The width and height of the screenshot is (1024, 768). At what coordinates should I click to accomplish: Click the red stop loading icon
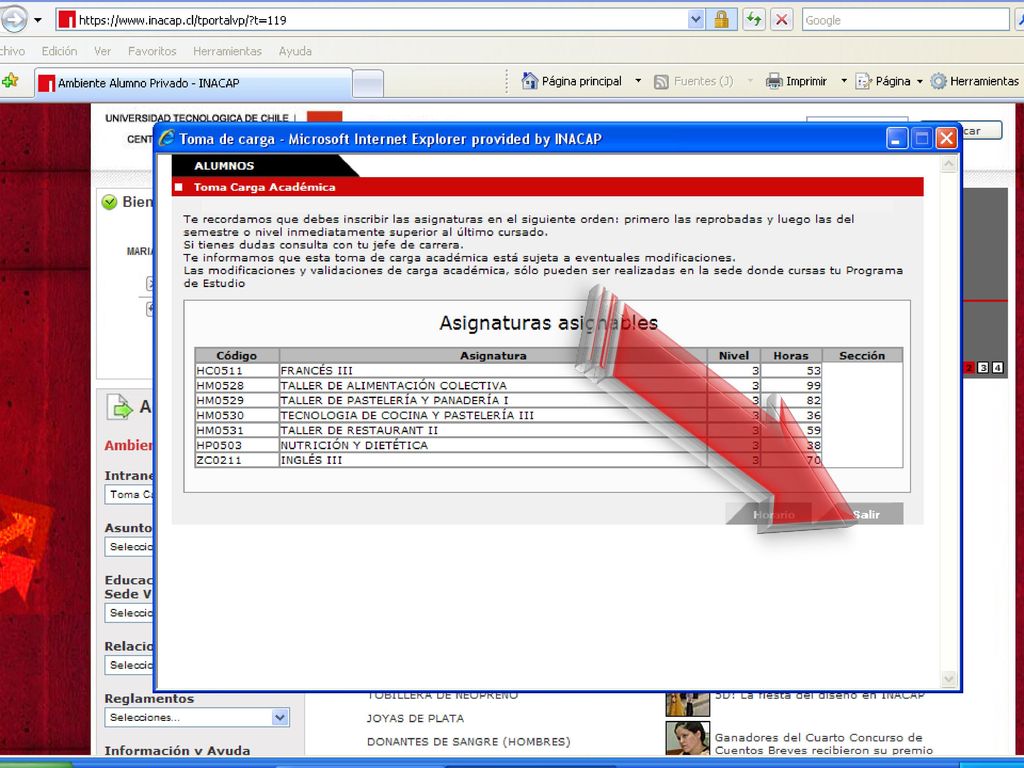click(781, 20)
